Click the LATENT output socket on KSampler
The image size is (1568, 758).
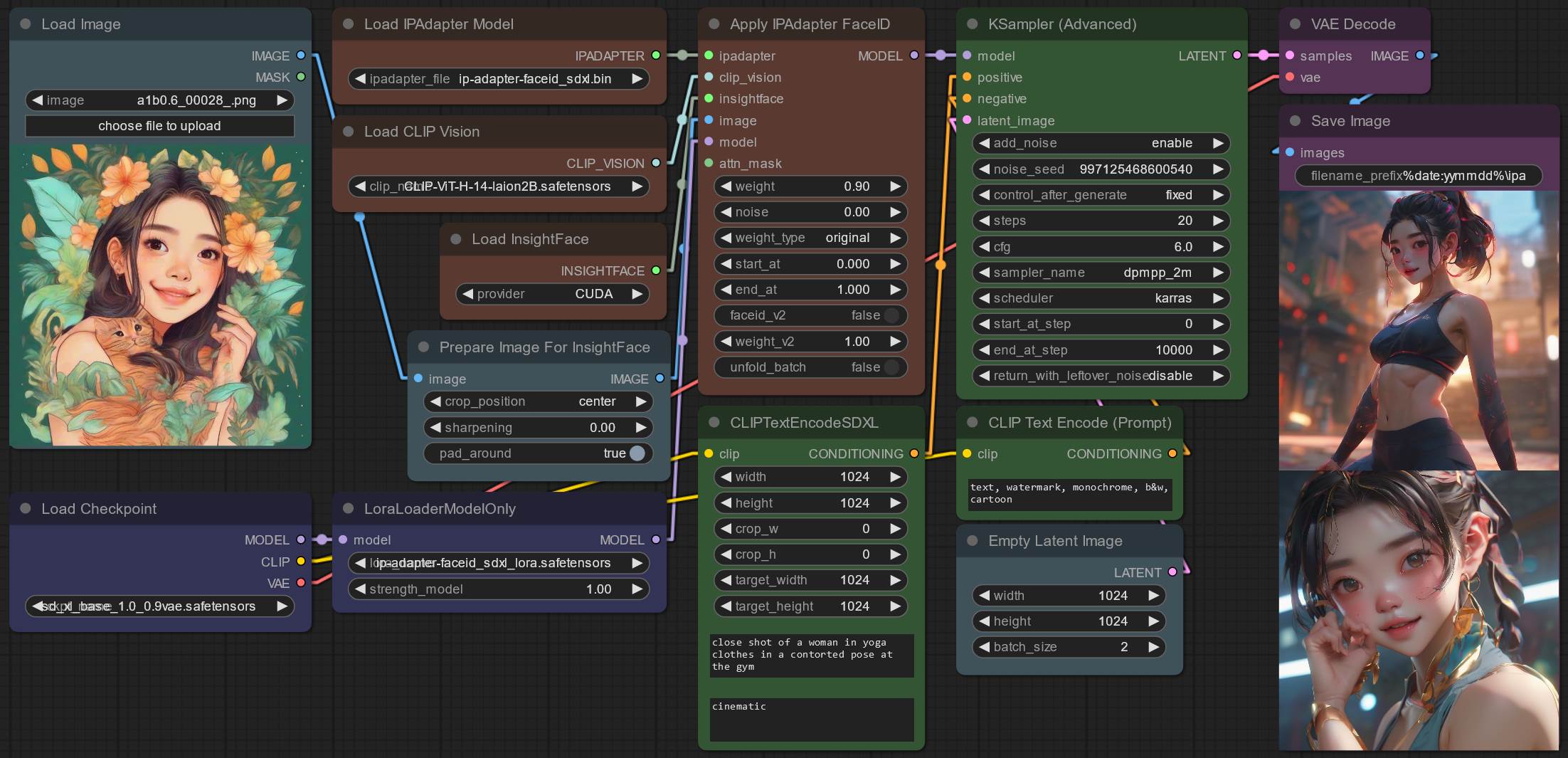[1237, 56]
